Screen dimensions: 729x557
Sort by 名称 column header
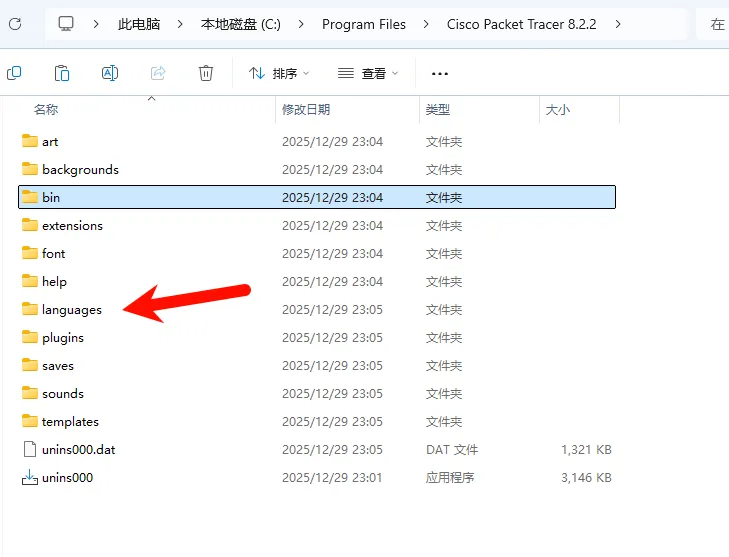tap(46, 110)
